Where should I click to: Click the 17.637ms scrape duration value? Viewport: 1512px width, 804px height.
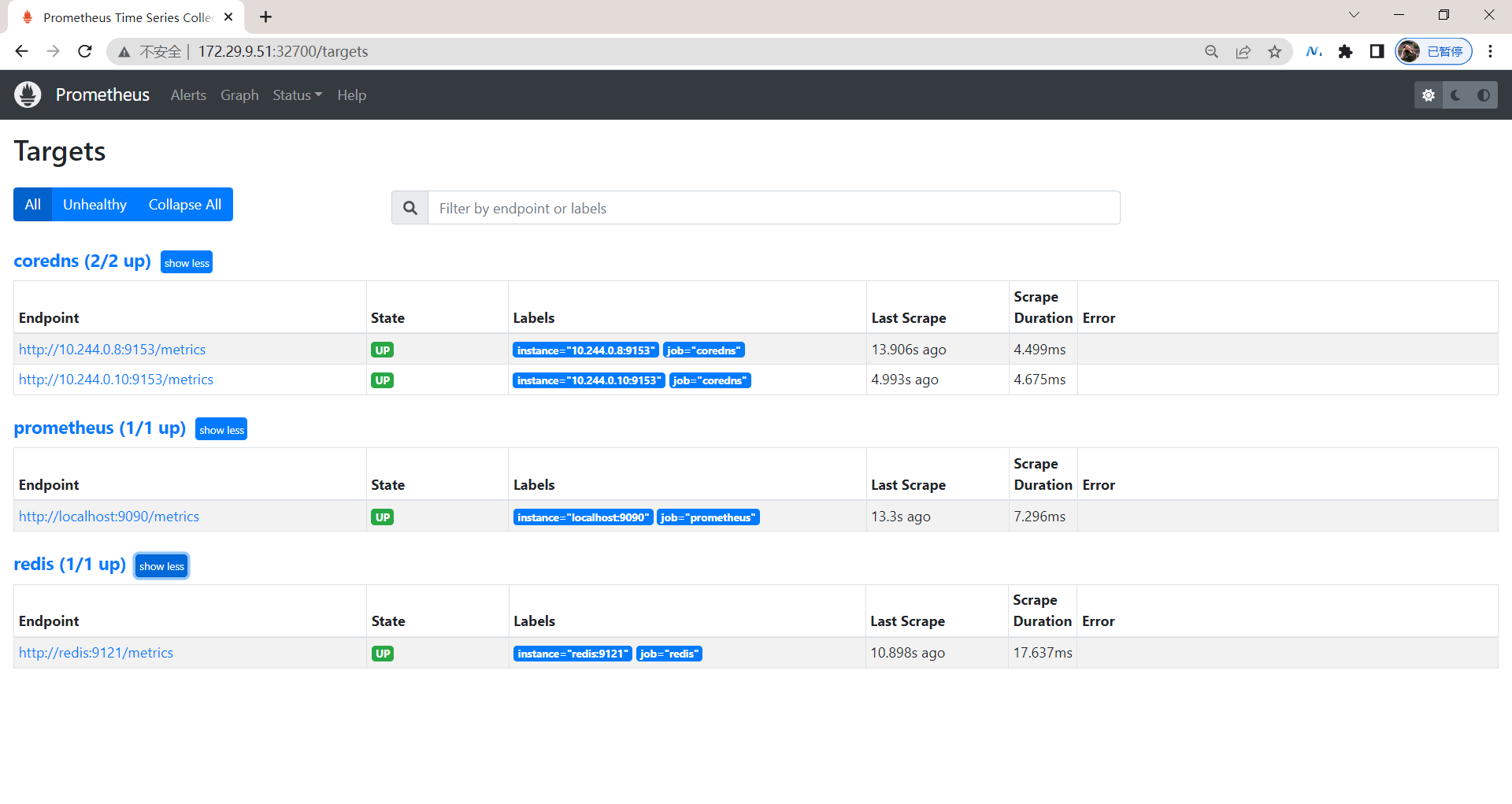click(x=1043, y=652)
